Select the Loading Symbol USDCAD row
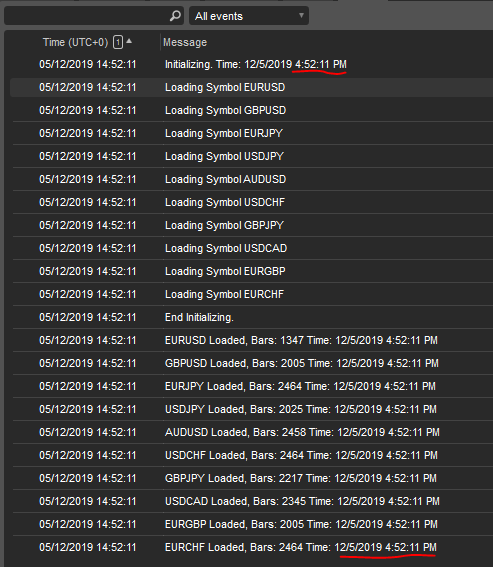 pos(252,248)
